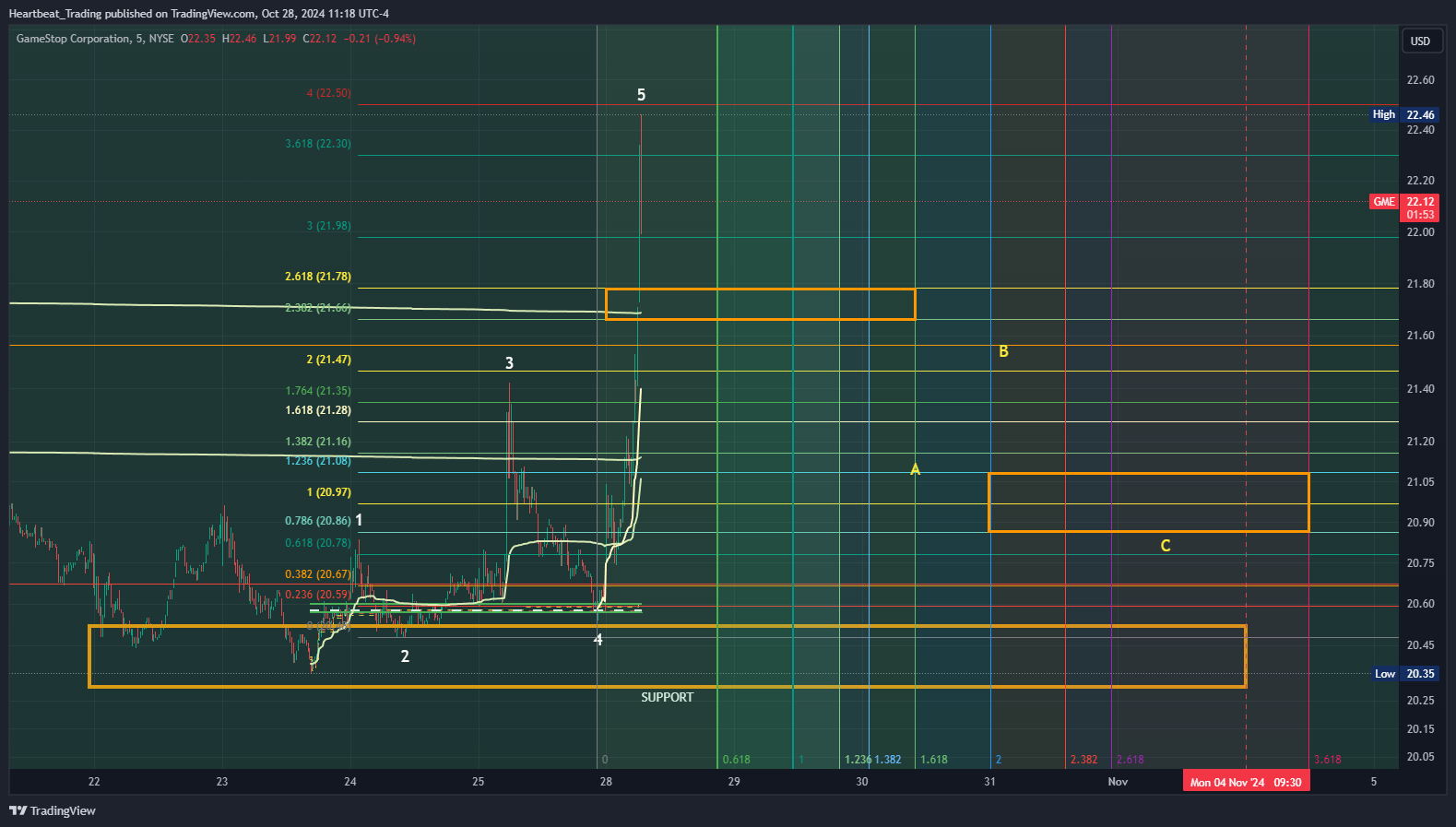Select the High 22.46 price label
The width and height of the screenshot is (1456, 827).
click(1403, 114)
